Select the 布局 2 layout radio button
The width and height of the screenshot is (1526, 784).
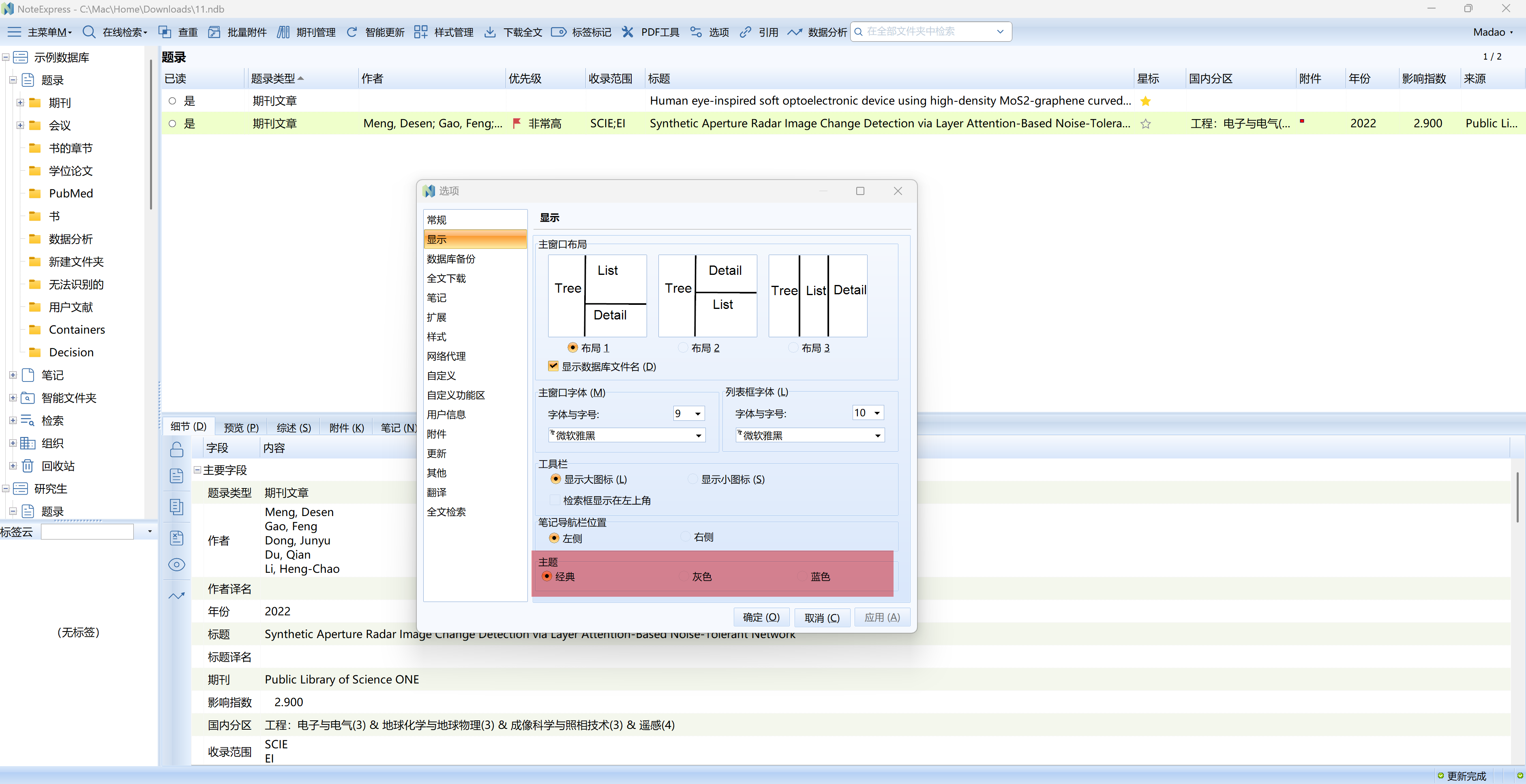click(683, 347)
